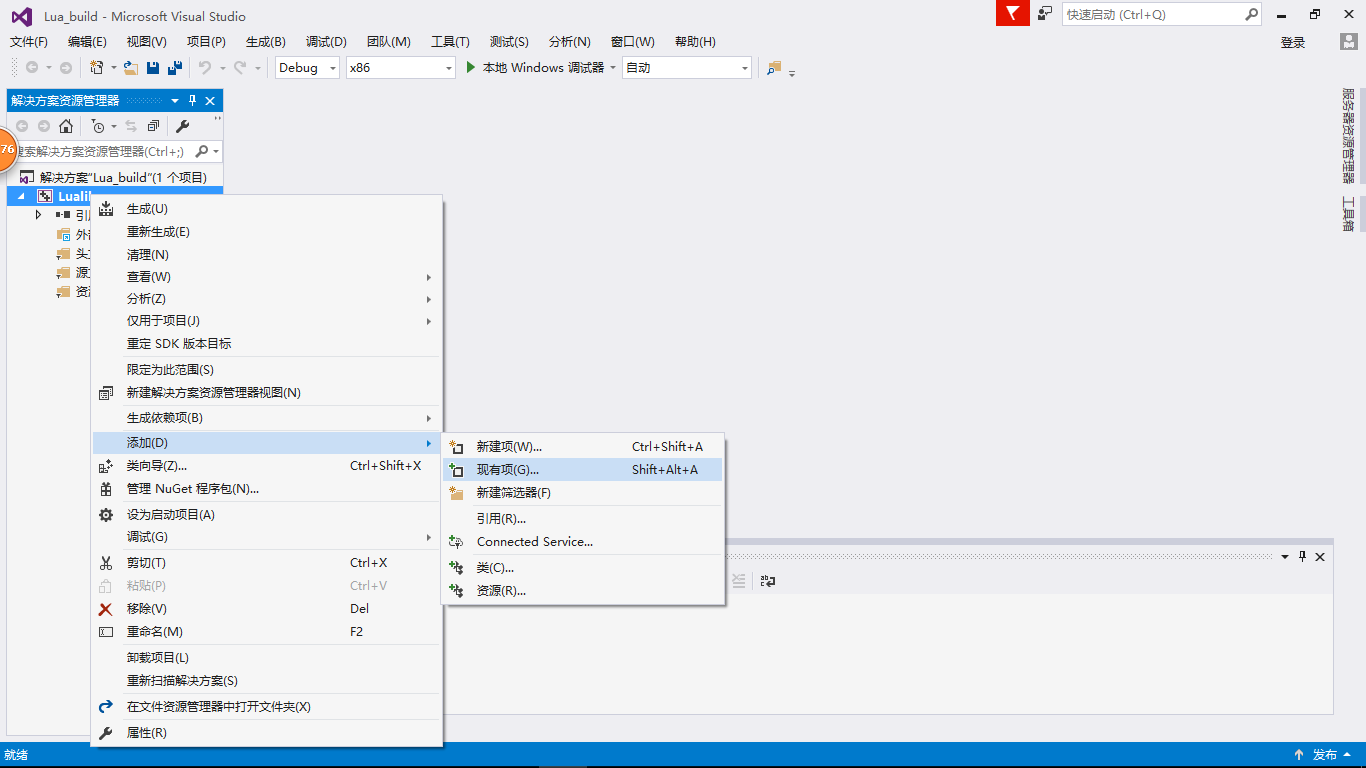Click the Navigate Backward toolbar arrow icon
Viewport: 1366px width, 768px height.
click(x=32, y=68)
